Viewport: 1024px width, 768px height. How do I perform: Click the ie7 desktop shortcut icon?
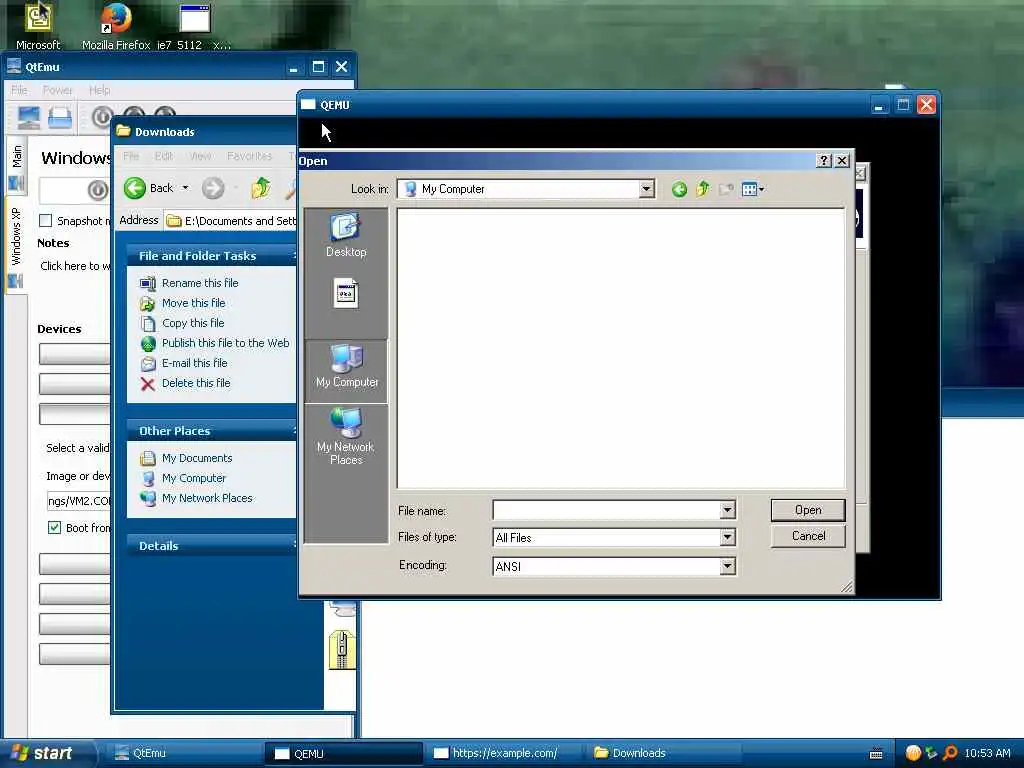coord(194,26)
